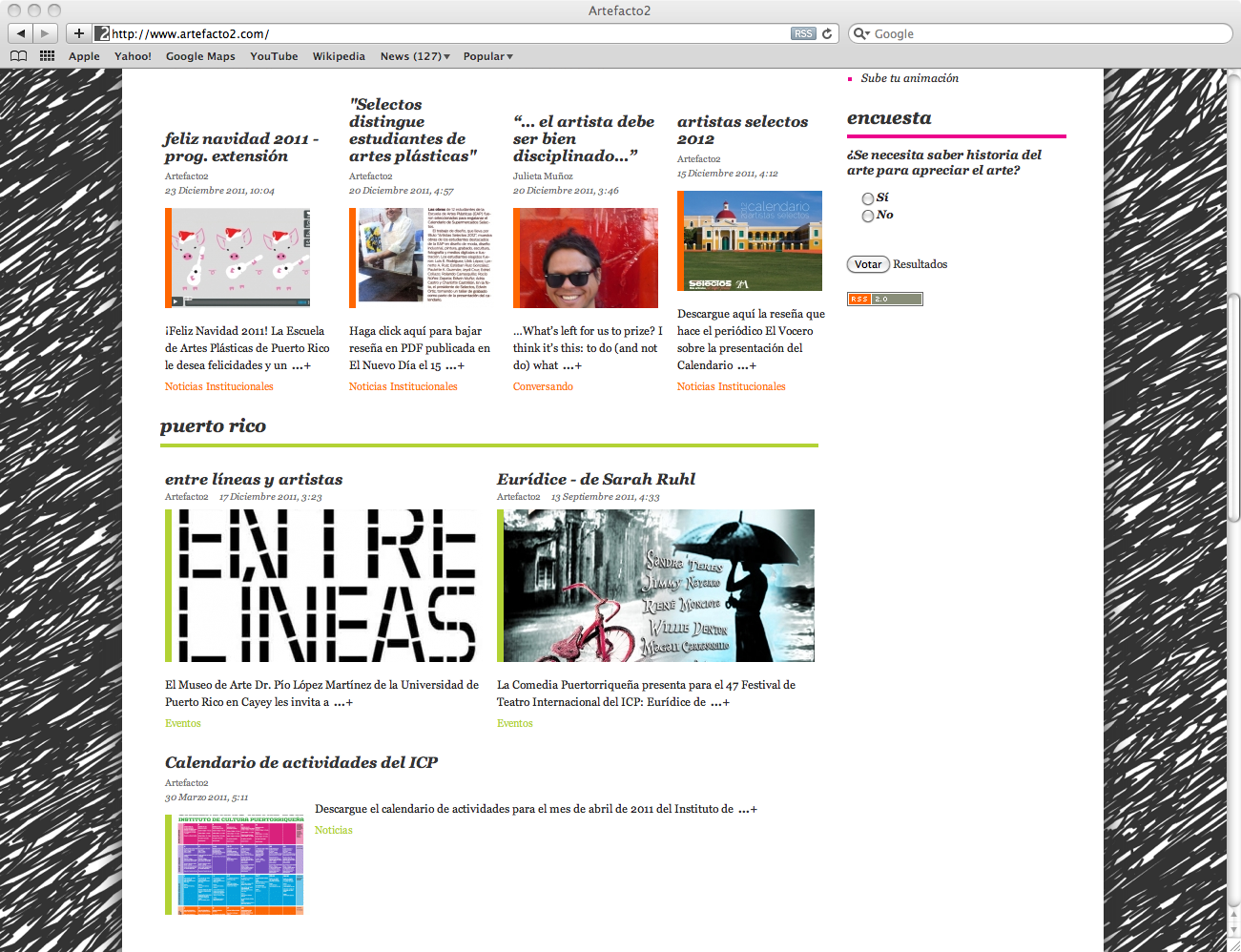Screen dimensions: 1241x952
Task: Click the browser Back arrow button
Action: (21, 33)
